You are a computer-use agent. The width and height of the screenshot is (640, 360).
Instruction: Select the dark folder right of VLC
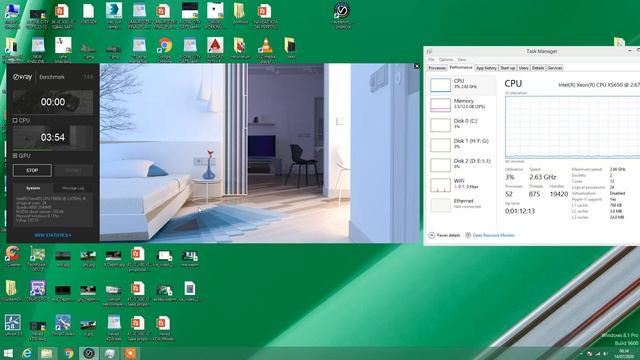point(290,48)
